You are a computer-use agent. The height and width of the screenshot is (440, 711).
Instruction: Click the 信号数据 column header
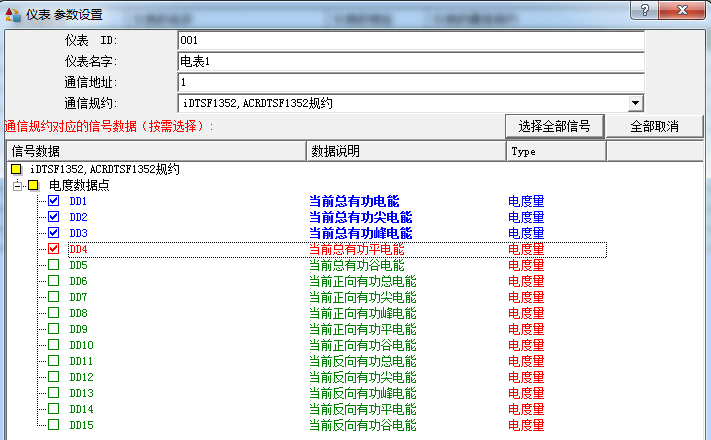coord(156,151)
